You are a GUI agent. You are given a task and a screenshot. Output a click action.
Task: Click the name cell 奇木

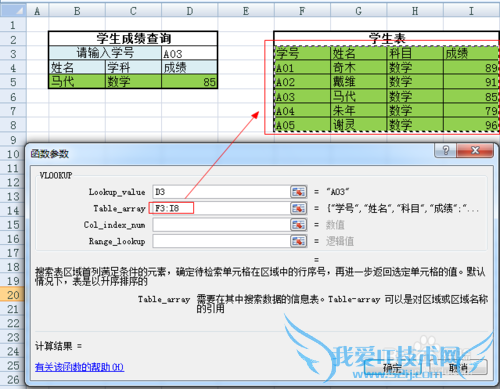pyautogui.click(x=359, y=68)
